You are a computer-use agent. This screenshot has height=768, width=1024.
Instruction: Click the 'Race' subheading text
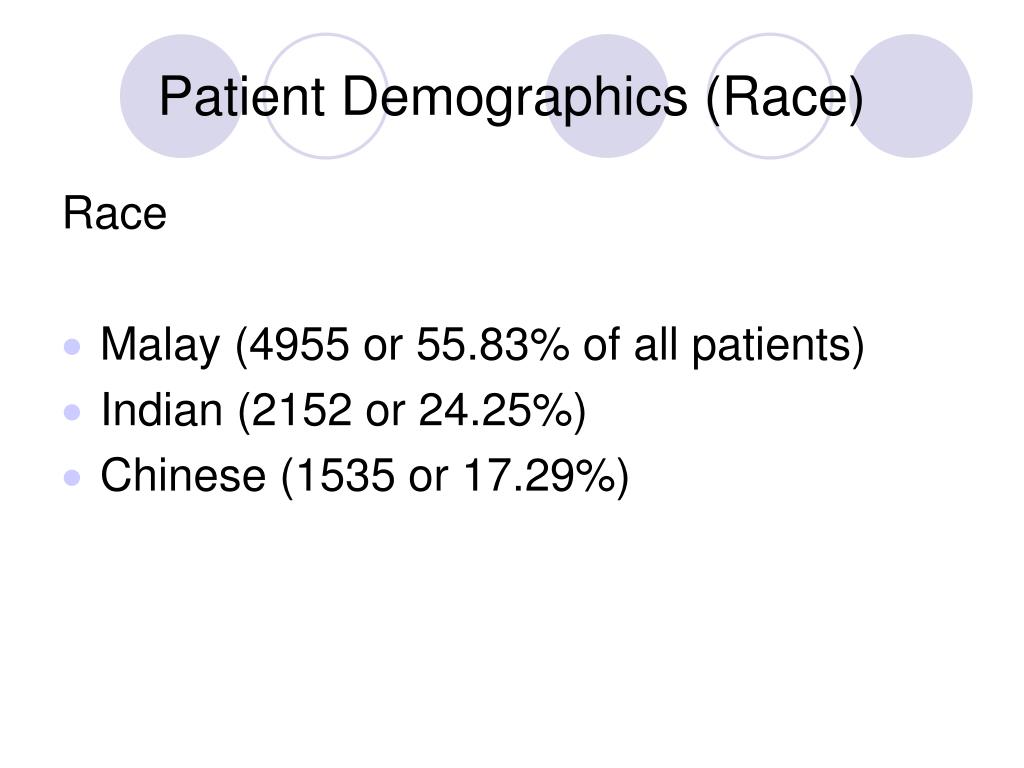pos(115,213)
